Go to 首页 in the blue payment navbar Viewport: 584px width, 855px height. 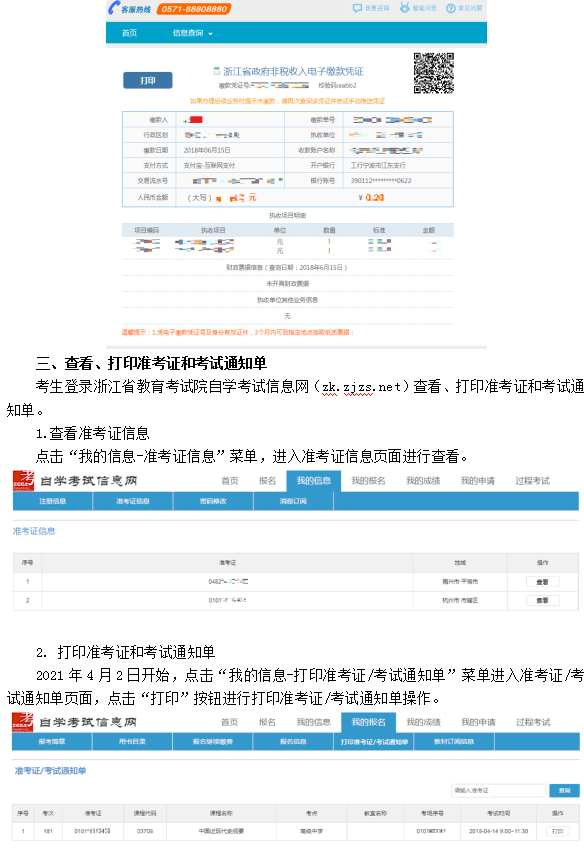129,33
